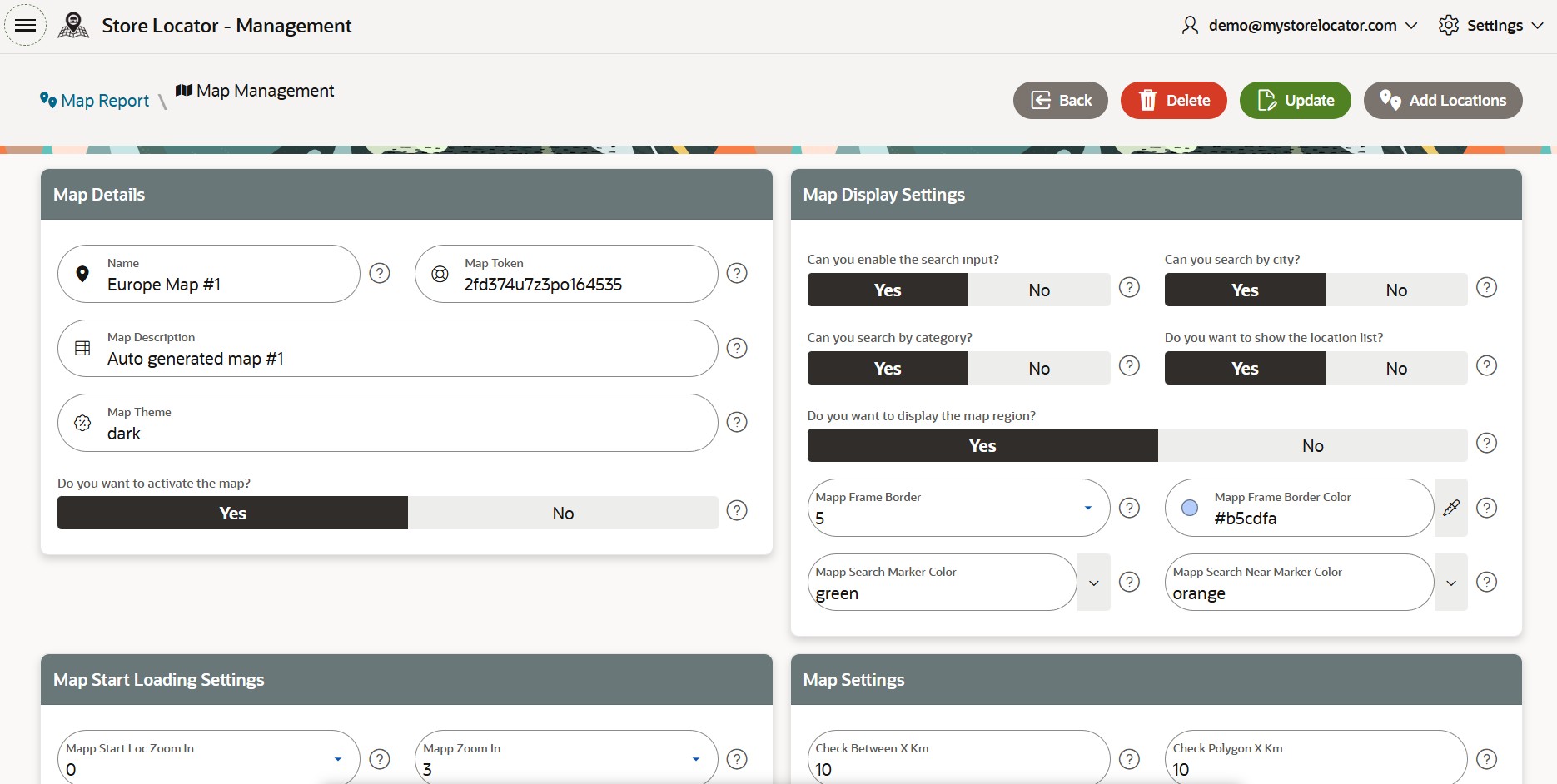Open the hamburger navigation menu

click(x=26, y=25)
